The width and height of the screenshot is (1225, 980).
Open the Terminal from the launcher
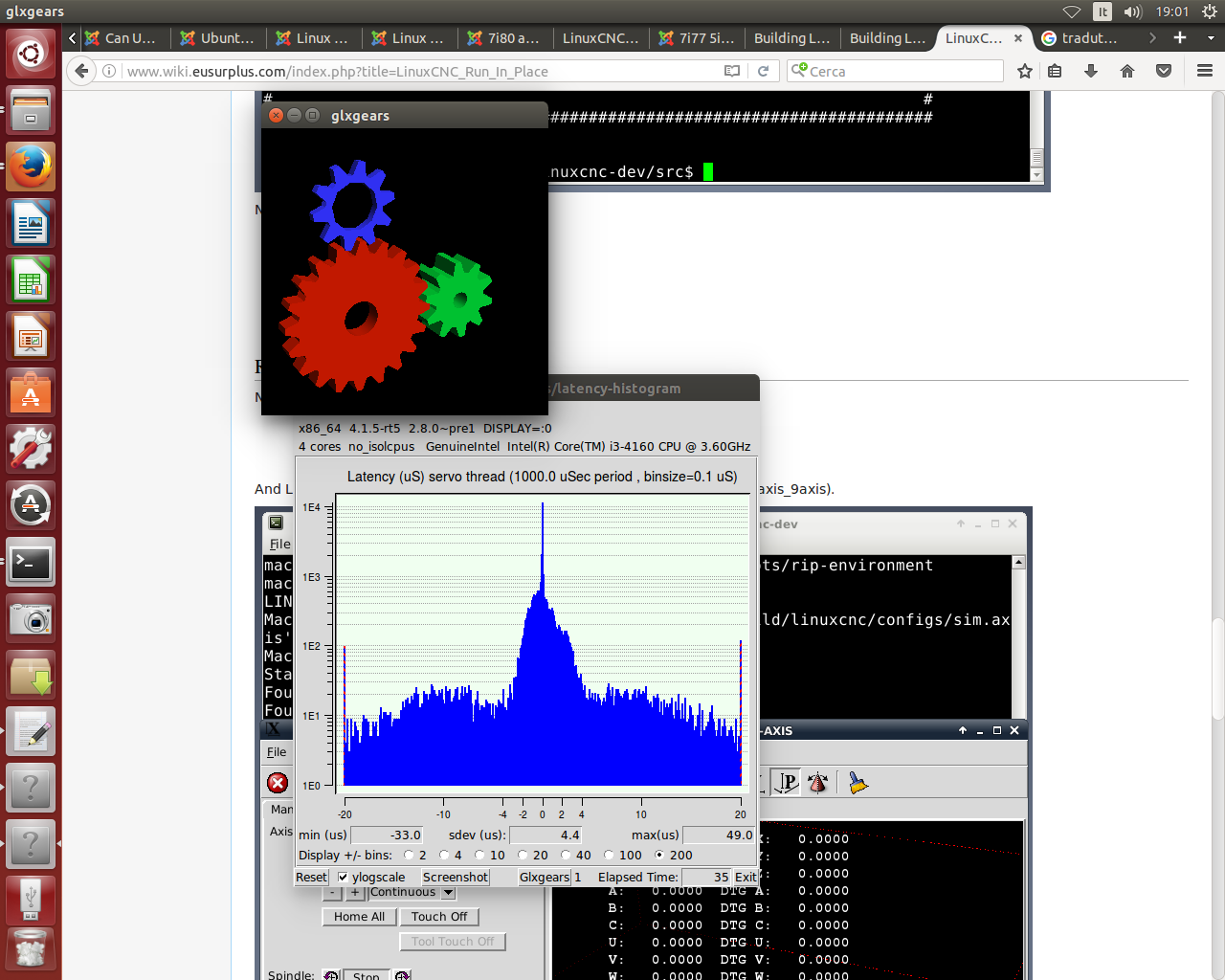[x=31, y=562]
